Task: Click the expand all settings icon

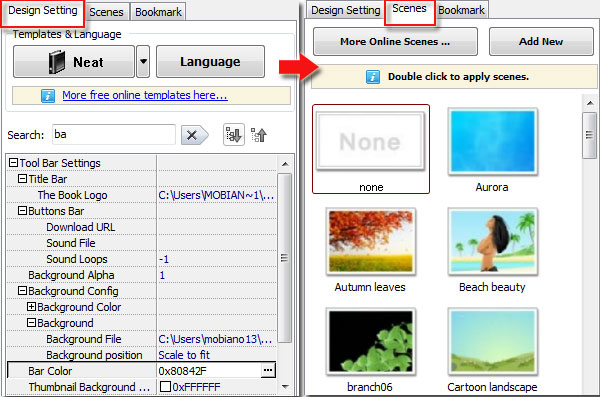Action: (x=233, y=135)
